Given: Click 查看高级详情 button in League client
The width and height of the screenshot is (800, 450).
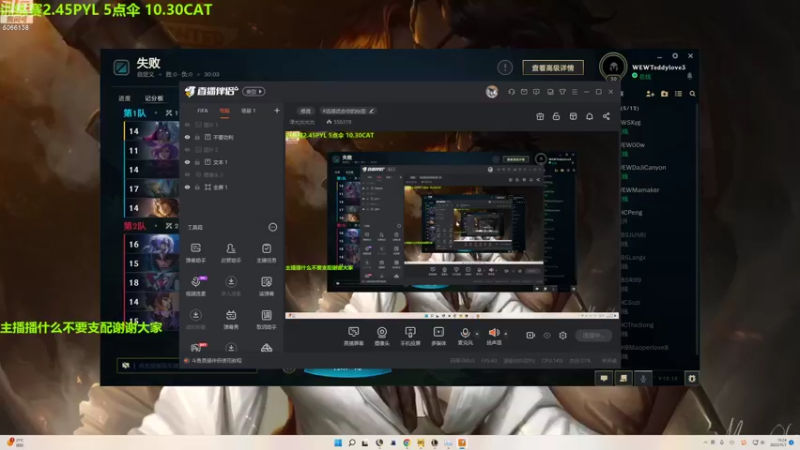Looking at the screenshot, I should point(553,67).
